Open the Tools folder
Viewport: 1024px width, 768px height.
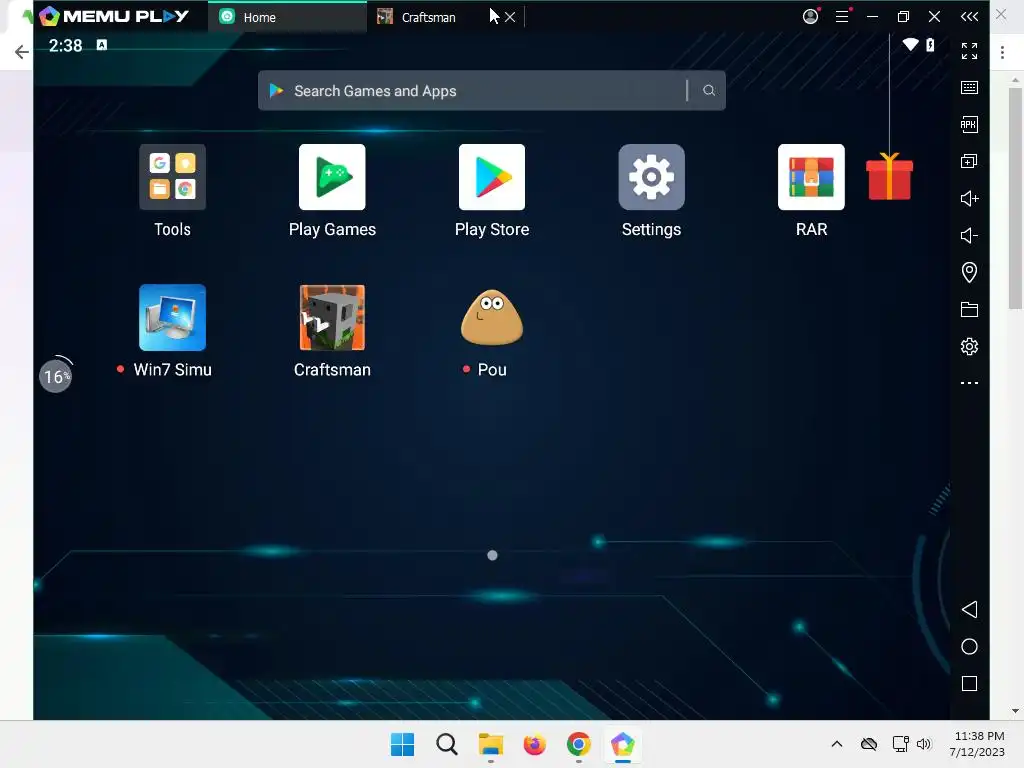(172, 177)
